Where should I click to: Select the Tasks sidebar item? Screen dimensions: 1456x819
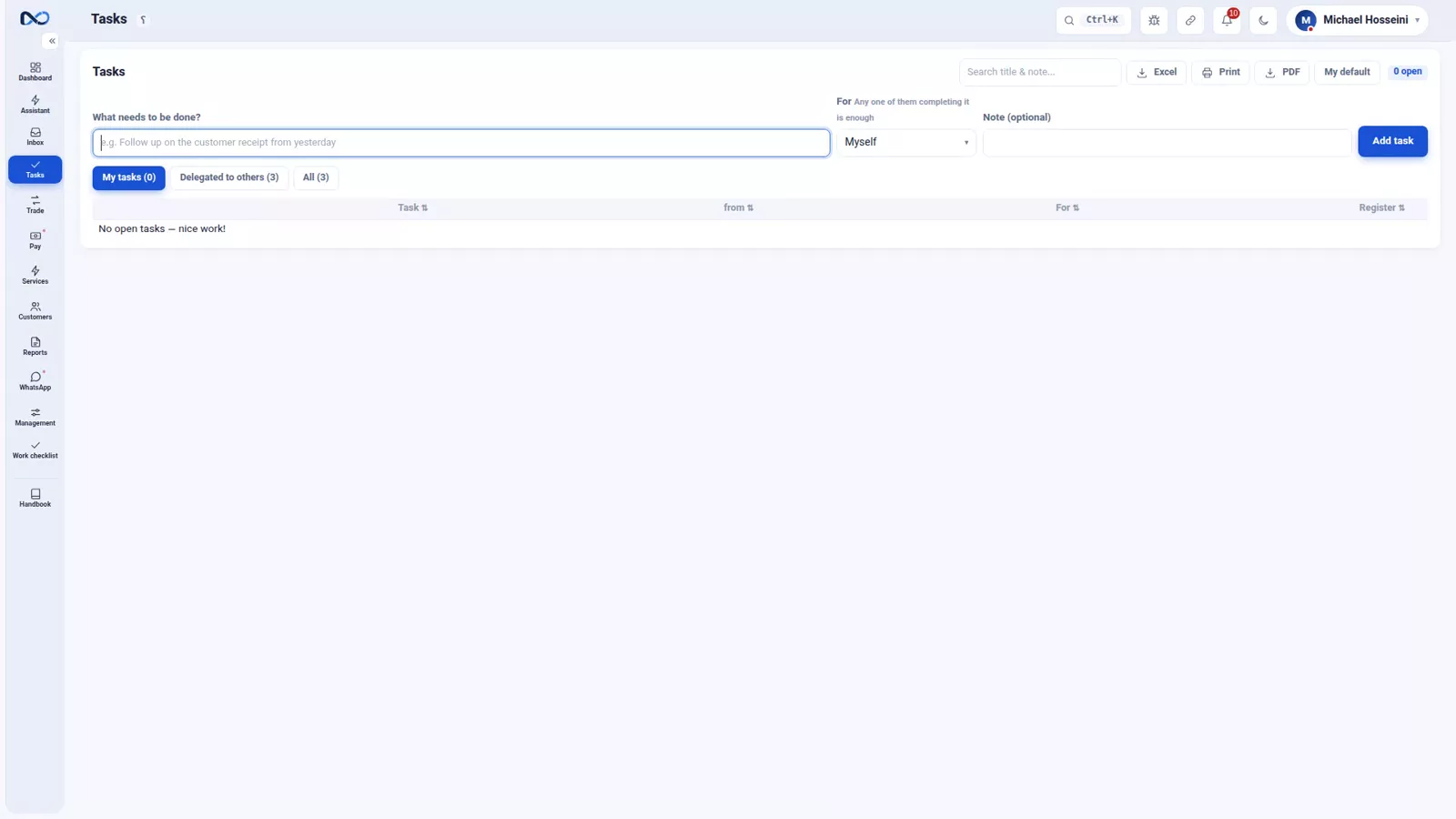[x=35, y=169]
